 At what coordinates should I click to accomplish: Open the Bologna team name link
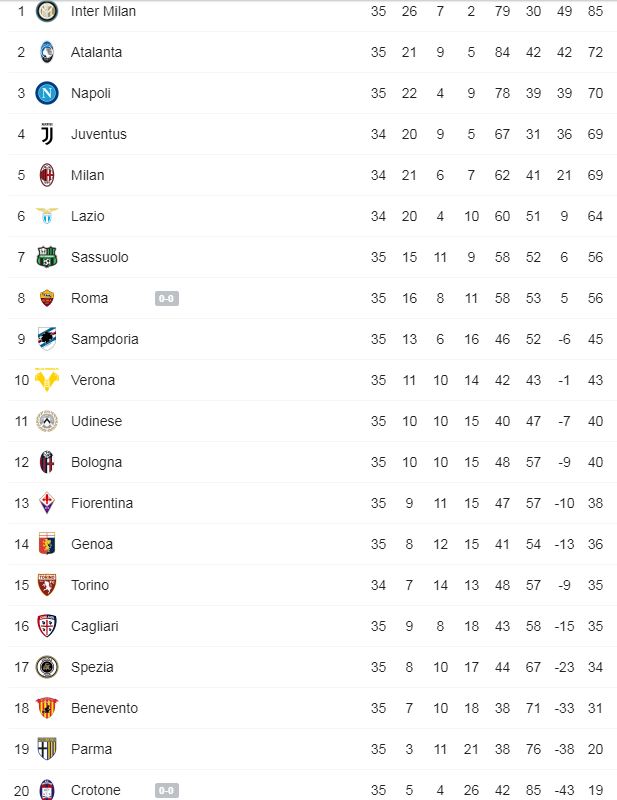96,462
